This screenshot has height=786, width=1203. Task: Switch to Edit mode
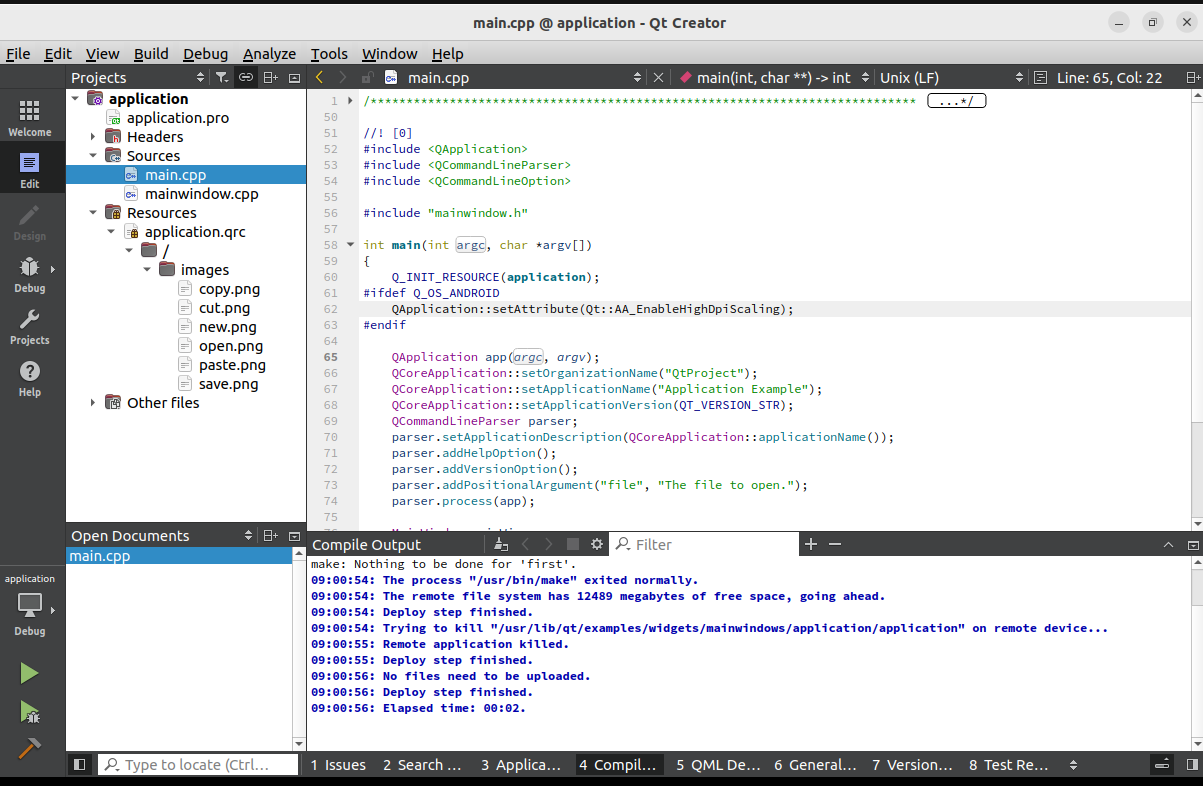click(29, 170)
